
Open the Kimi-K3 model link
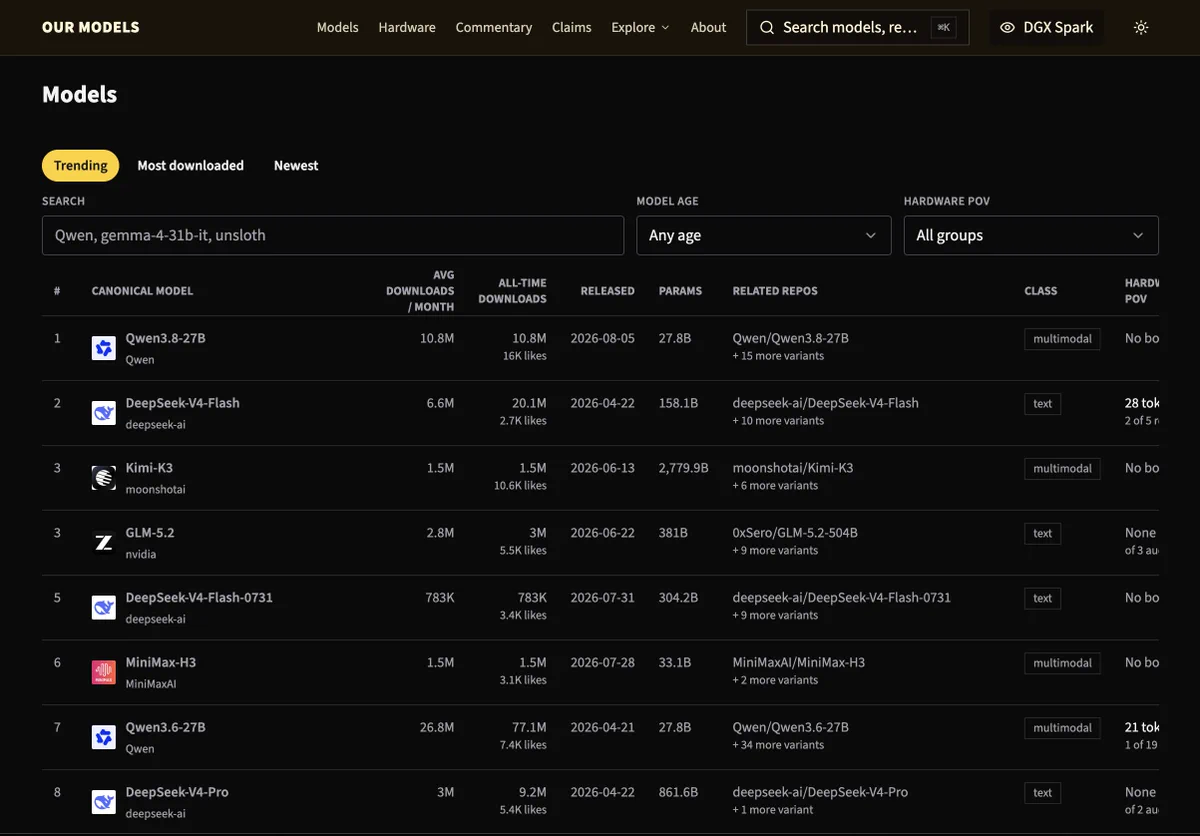coord(149,468)
